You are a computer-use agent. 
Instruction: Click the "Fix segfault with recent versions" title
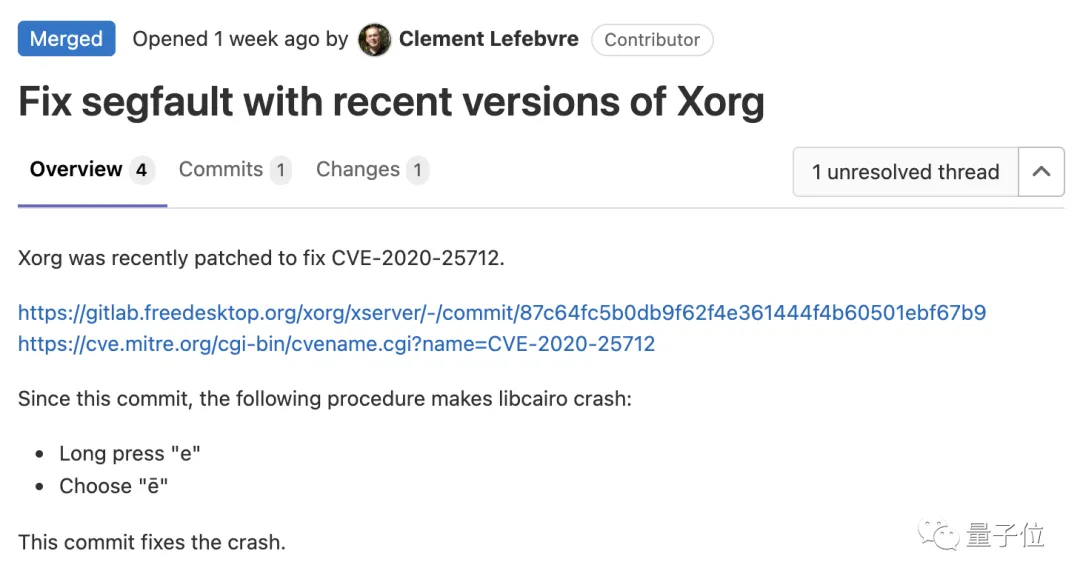coord(391,102)
